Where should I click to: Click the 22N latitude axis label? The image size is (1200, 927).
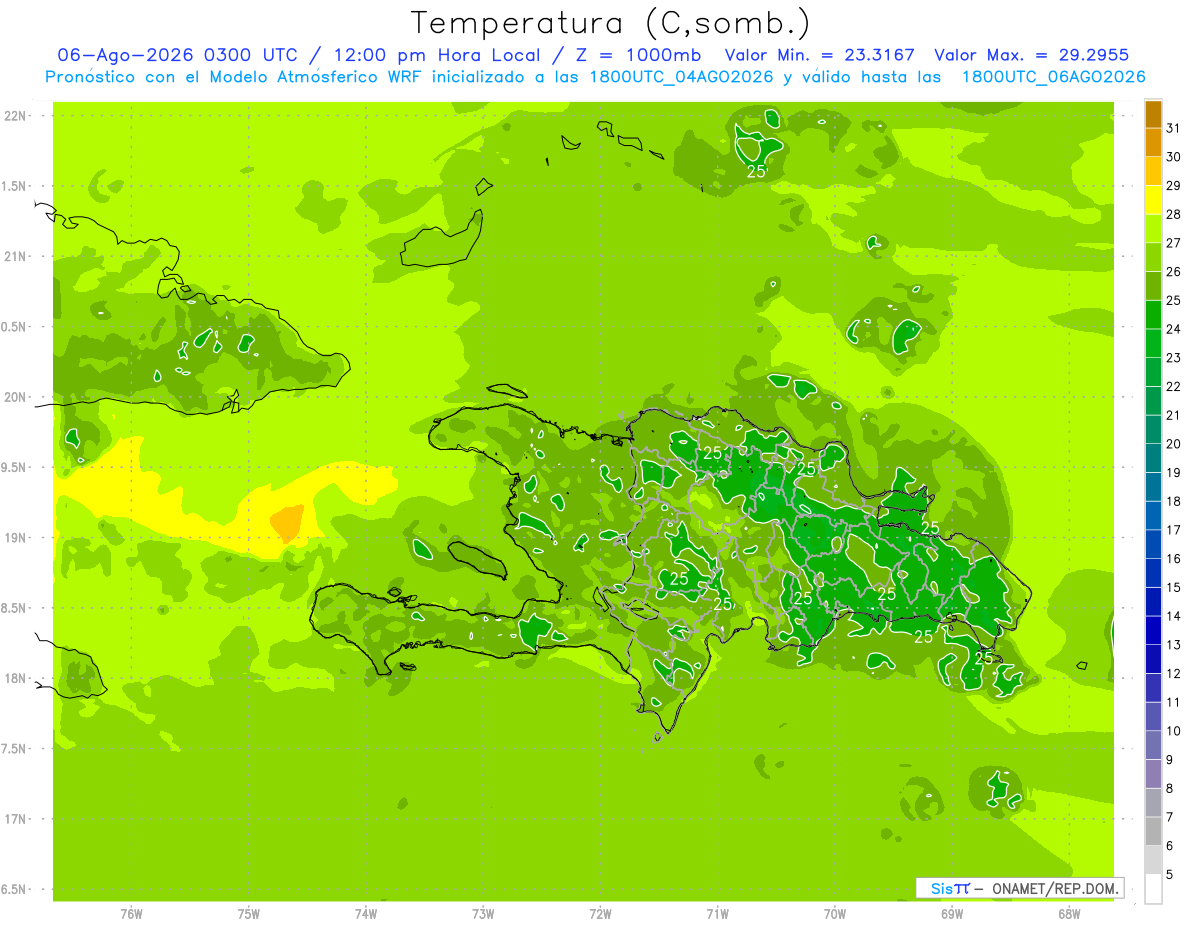(x=16, y=116)
